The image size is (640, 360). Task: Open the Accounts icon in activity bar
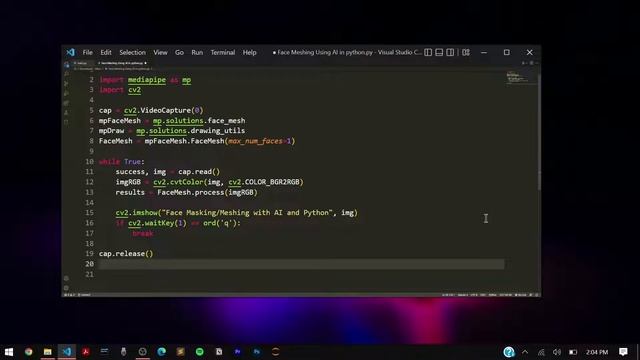(66, 278)
